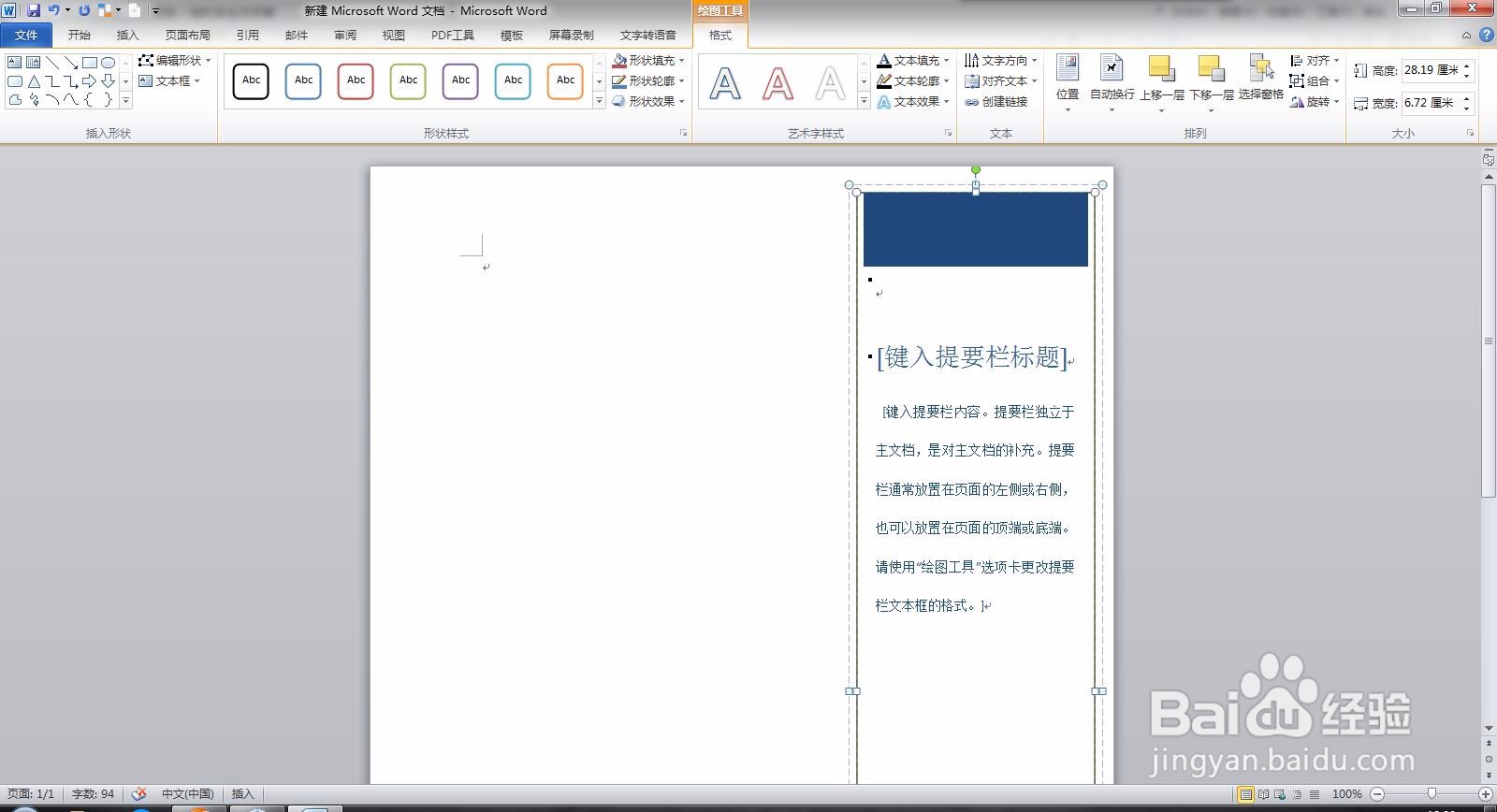
Task: Click the Undo icon in quick access toolbar
Action: [x=53, y=10]
